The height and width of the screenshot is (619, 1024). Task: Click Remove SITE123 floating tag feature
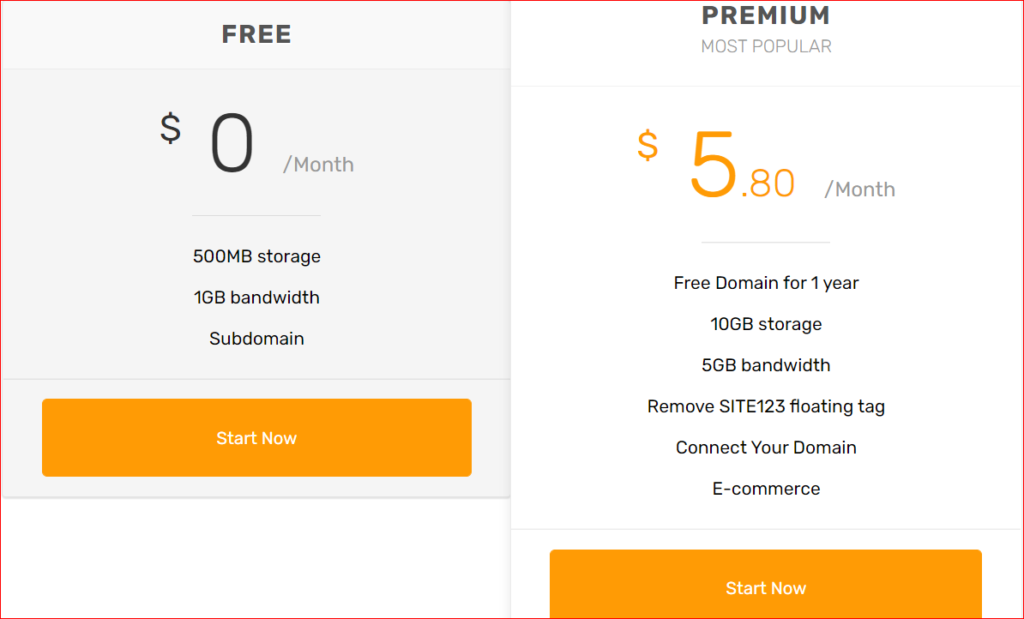click(x=765, y=406)
